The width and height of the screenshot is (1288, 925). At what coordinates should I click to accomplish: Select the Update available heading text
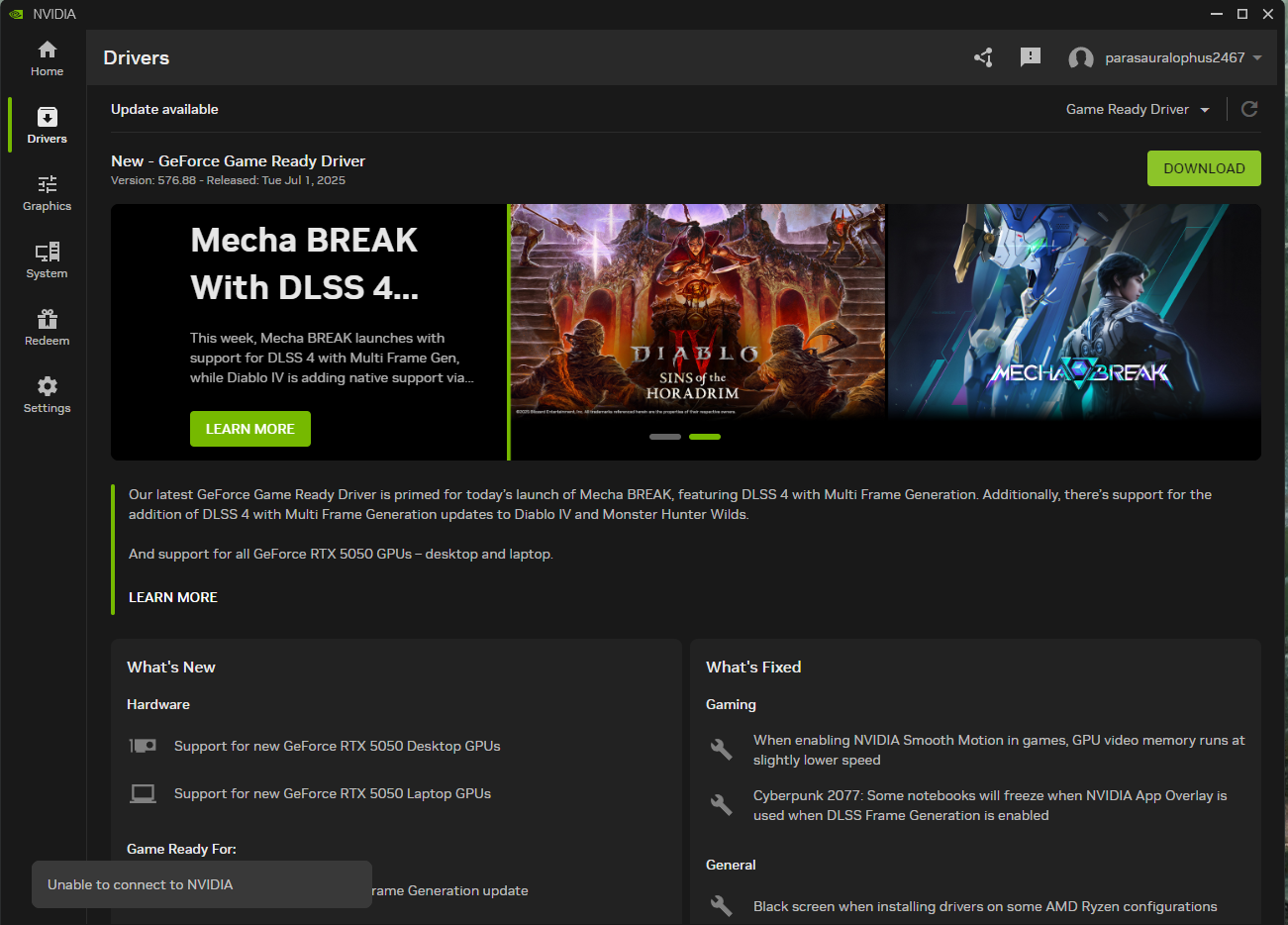[x=164, y=109]
